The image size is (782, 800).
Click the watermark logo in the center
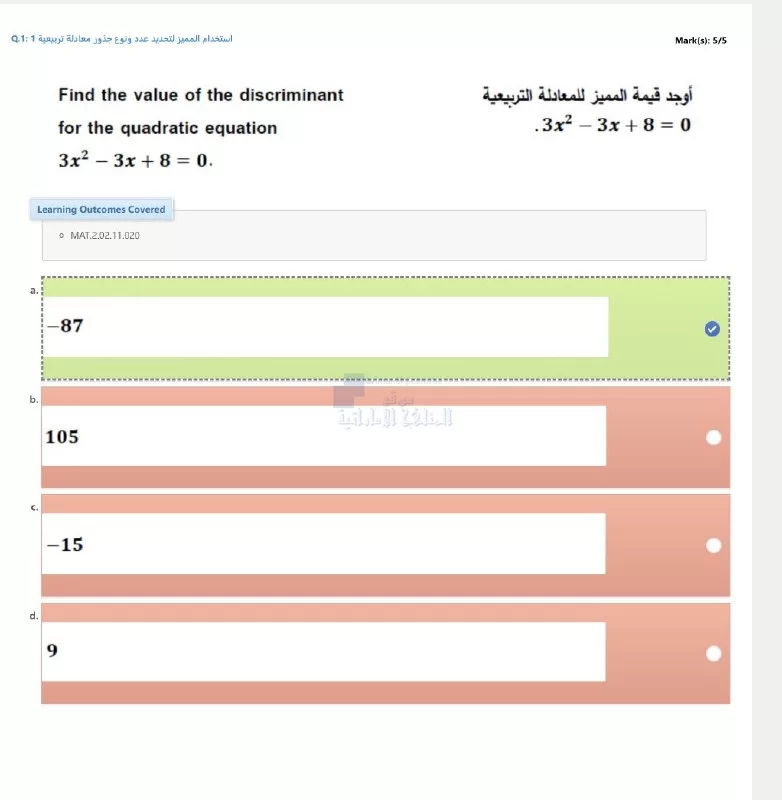click(395, 403)
